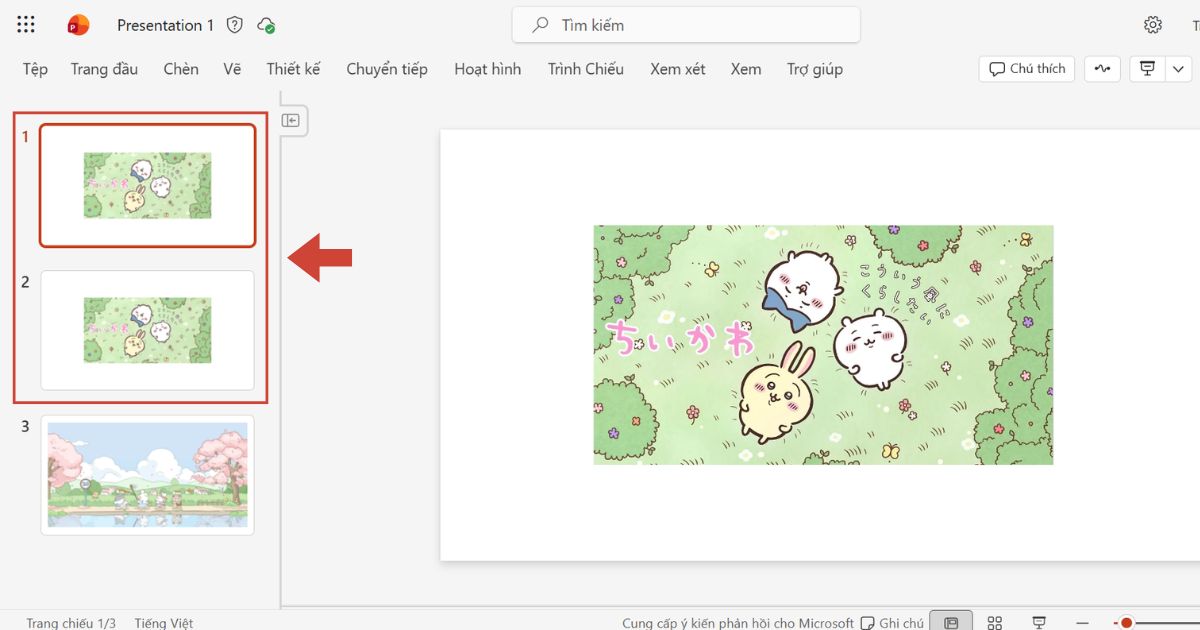Select the Xem tab

tap(746, 69)
